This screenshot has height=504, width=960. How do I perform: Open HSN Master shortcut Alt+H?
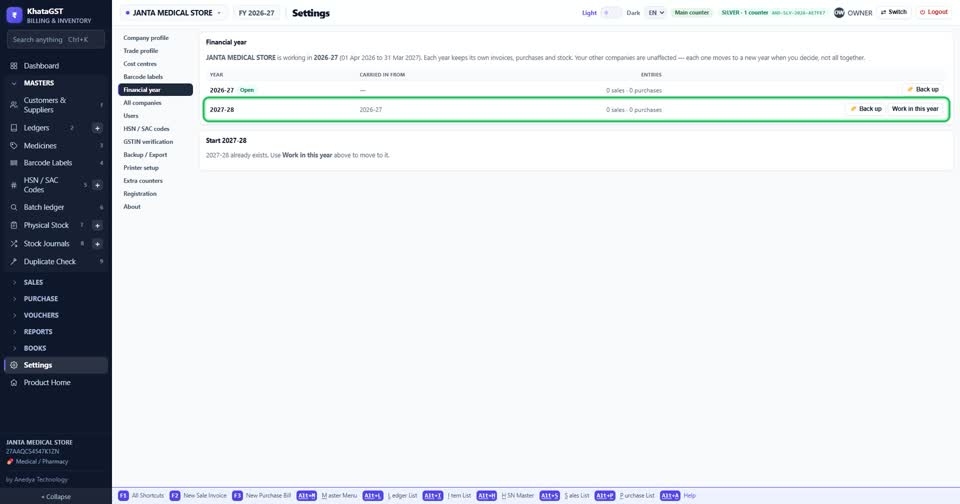pos(505,495)
